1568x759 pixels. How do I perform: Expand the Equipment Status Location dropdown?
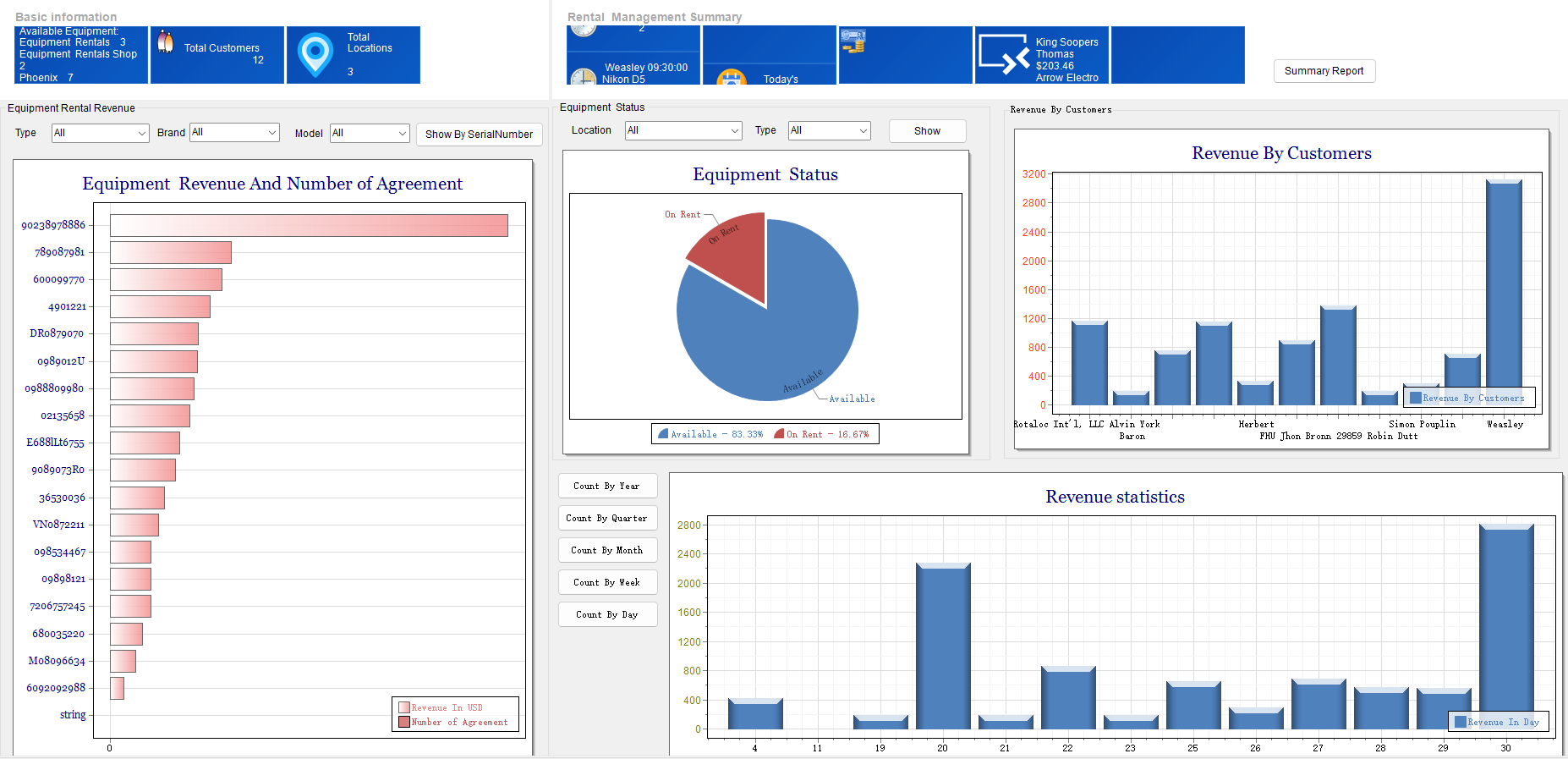(683, 130)
